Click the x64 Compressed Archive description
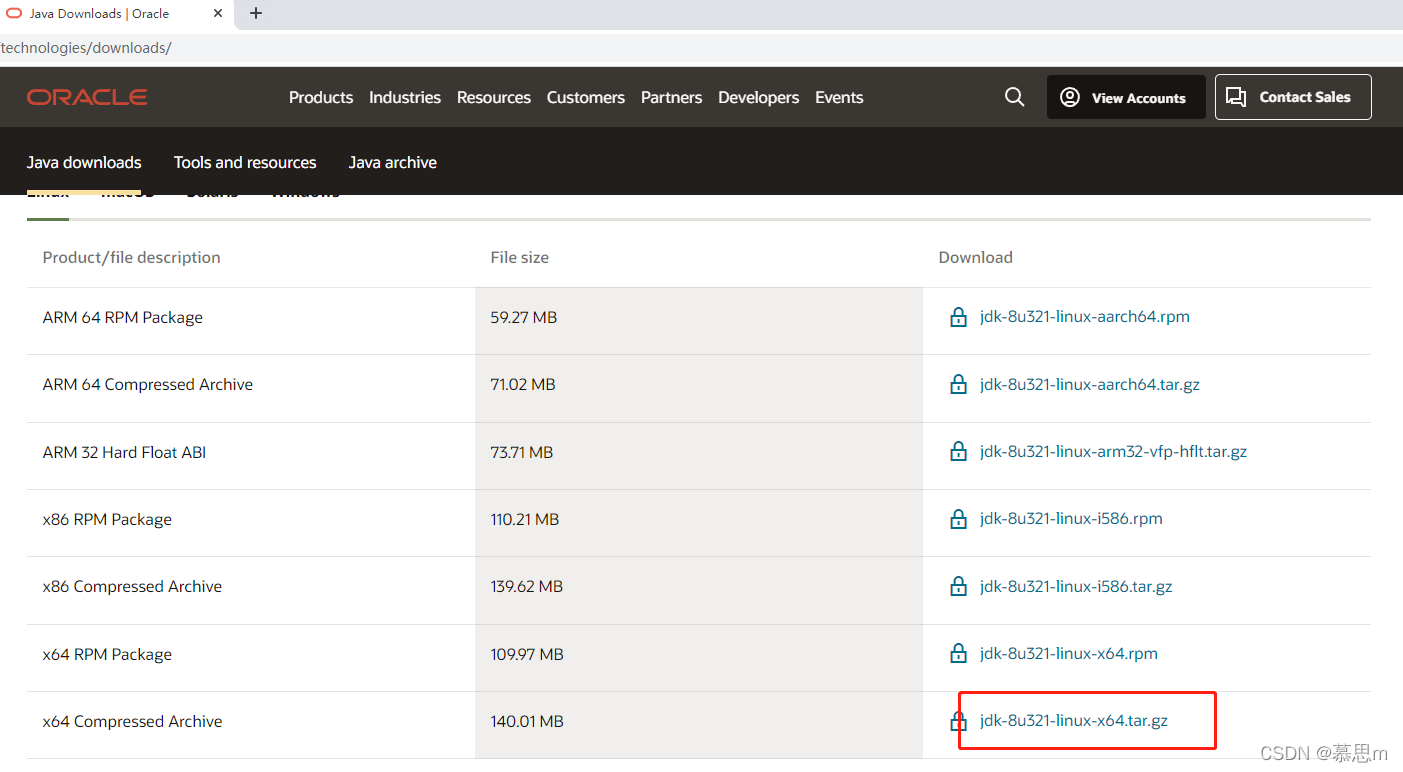Viewport: 1403px width, 772px height. 132,721
